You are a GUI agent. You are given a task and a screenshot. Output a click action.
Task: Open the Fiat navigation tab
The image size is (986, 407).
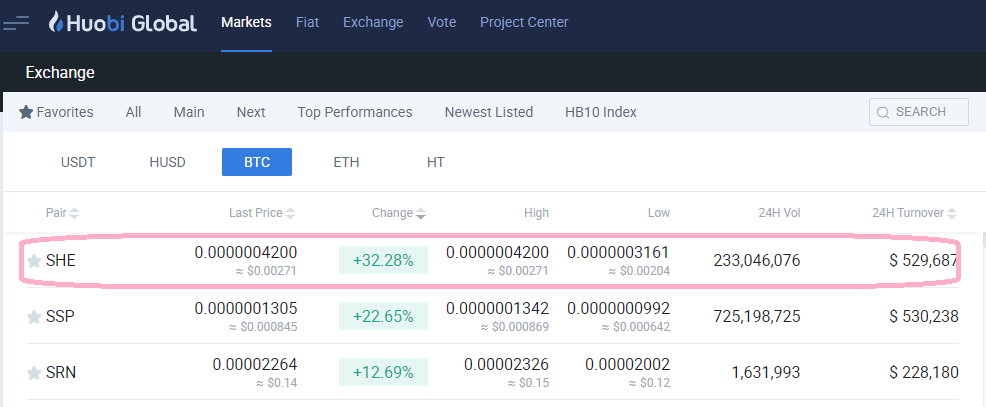[307, 22]
